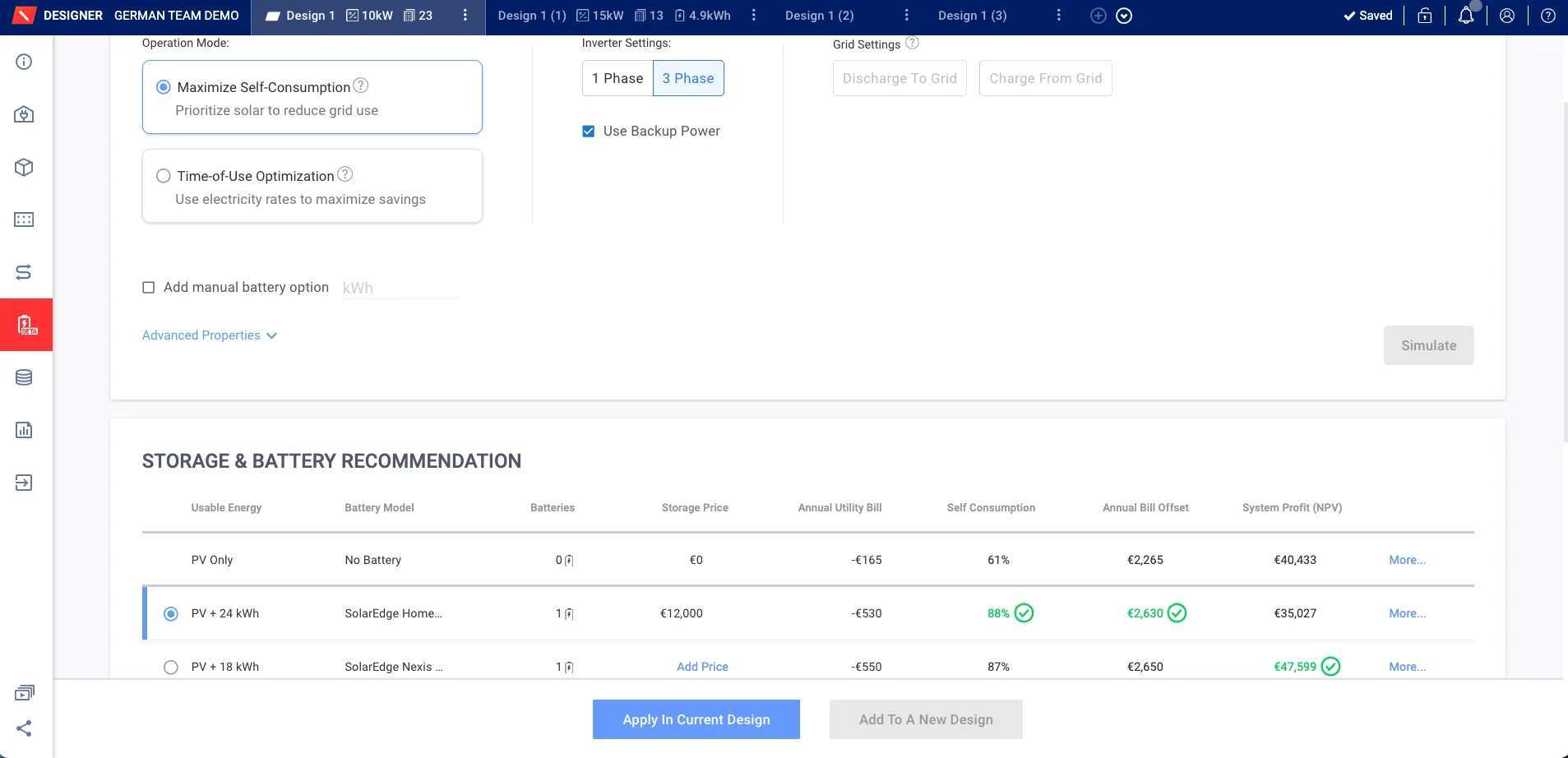This screenshot has width=1568, height=758.
Task: Open the notifications bell icon
Action: pos(1466,16)
